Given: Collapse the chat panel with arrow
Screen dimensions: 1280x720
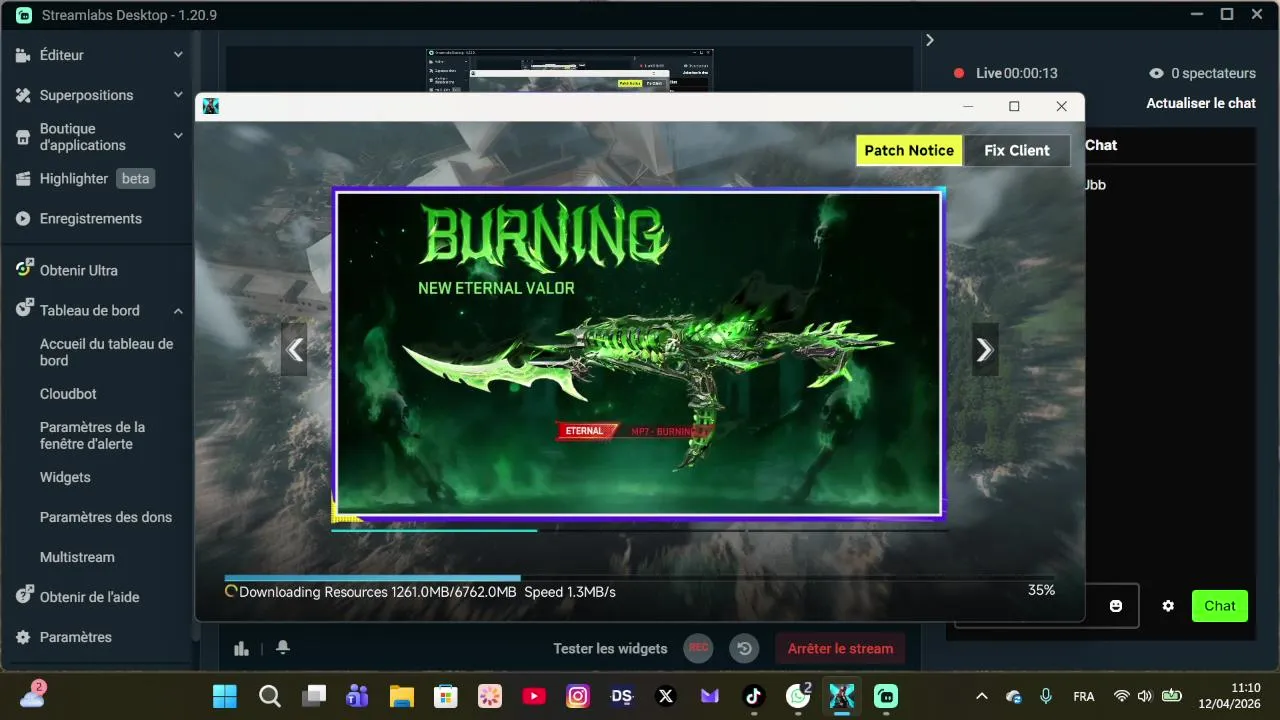Looking at the screenshot, I should [x=930, y=40].
